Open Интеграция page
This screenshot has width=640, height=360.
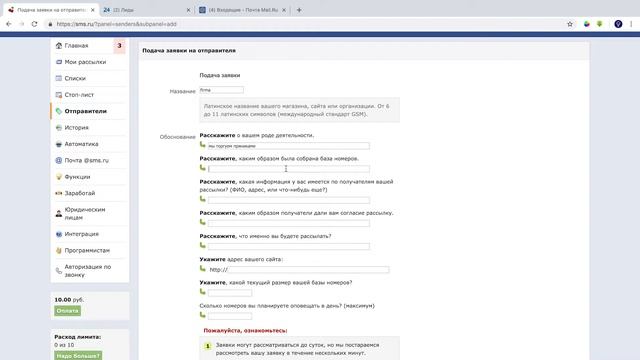(x=82, y=234)
